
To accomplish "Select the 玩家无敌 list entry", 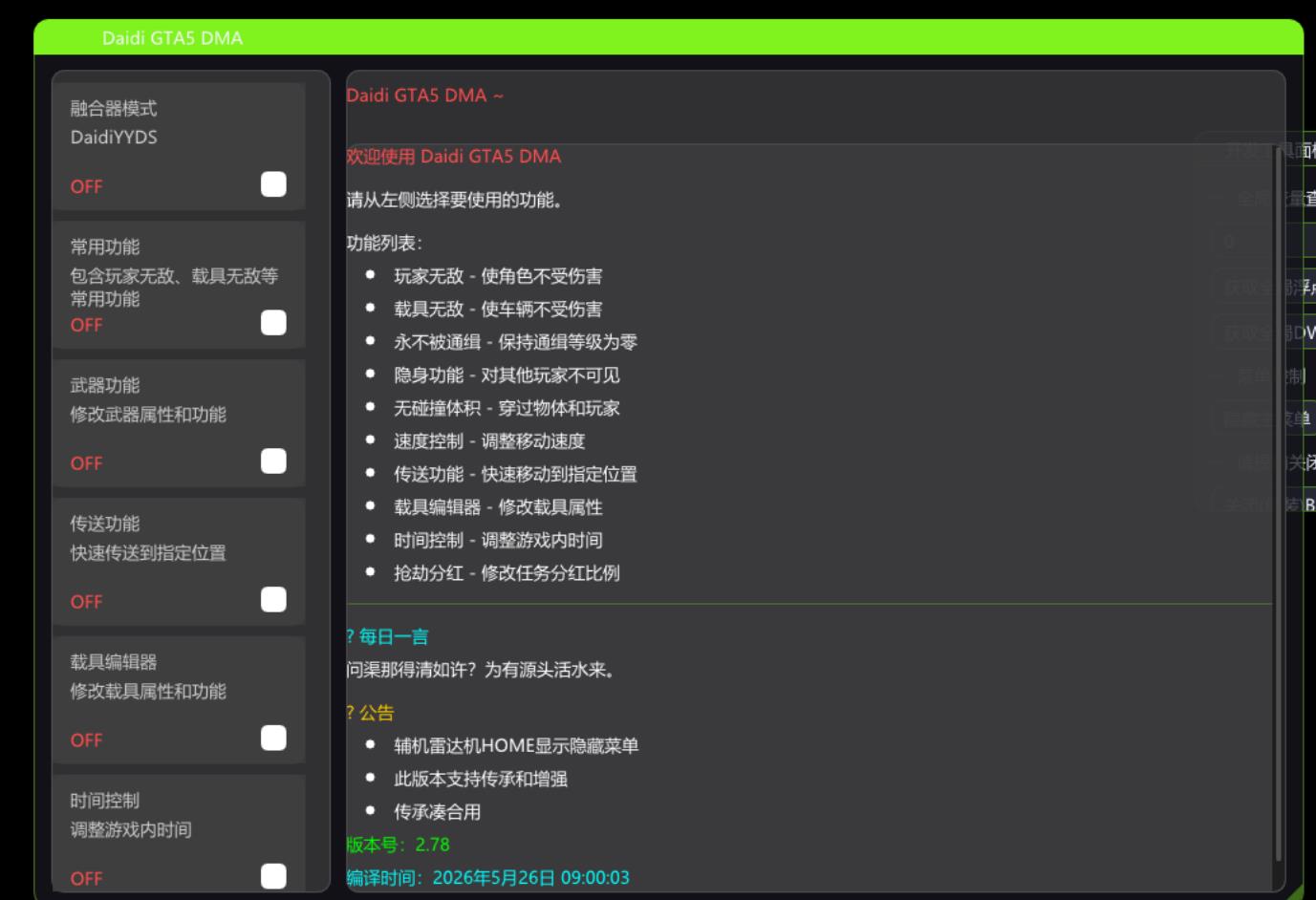I will pyautogui.click(x=498, y=276).
